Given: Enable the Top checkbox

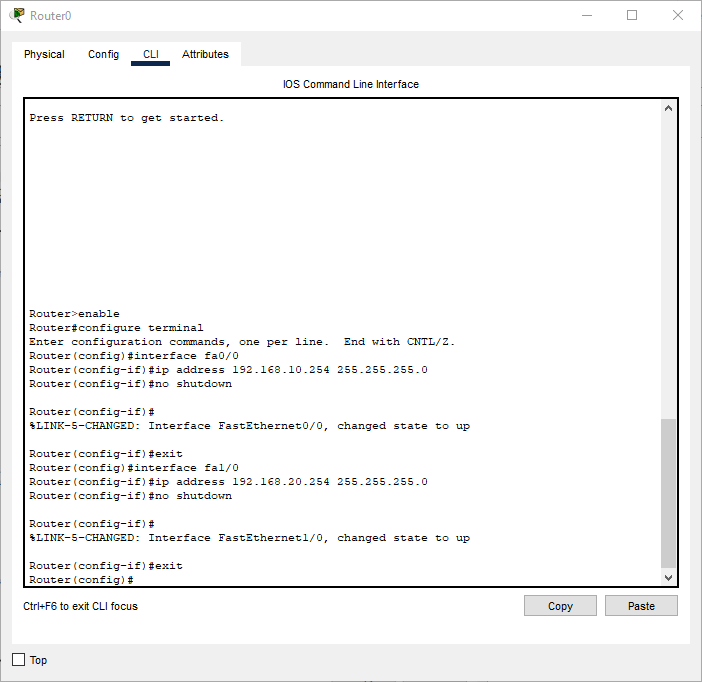Looking at the screenshot, I should (x=18, y=660).
